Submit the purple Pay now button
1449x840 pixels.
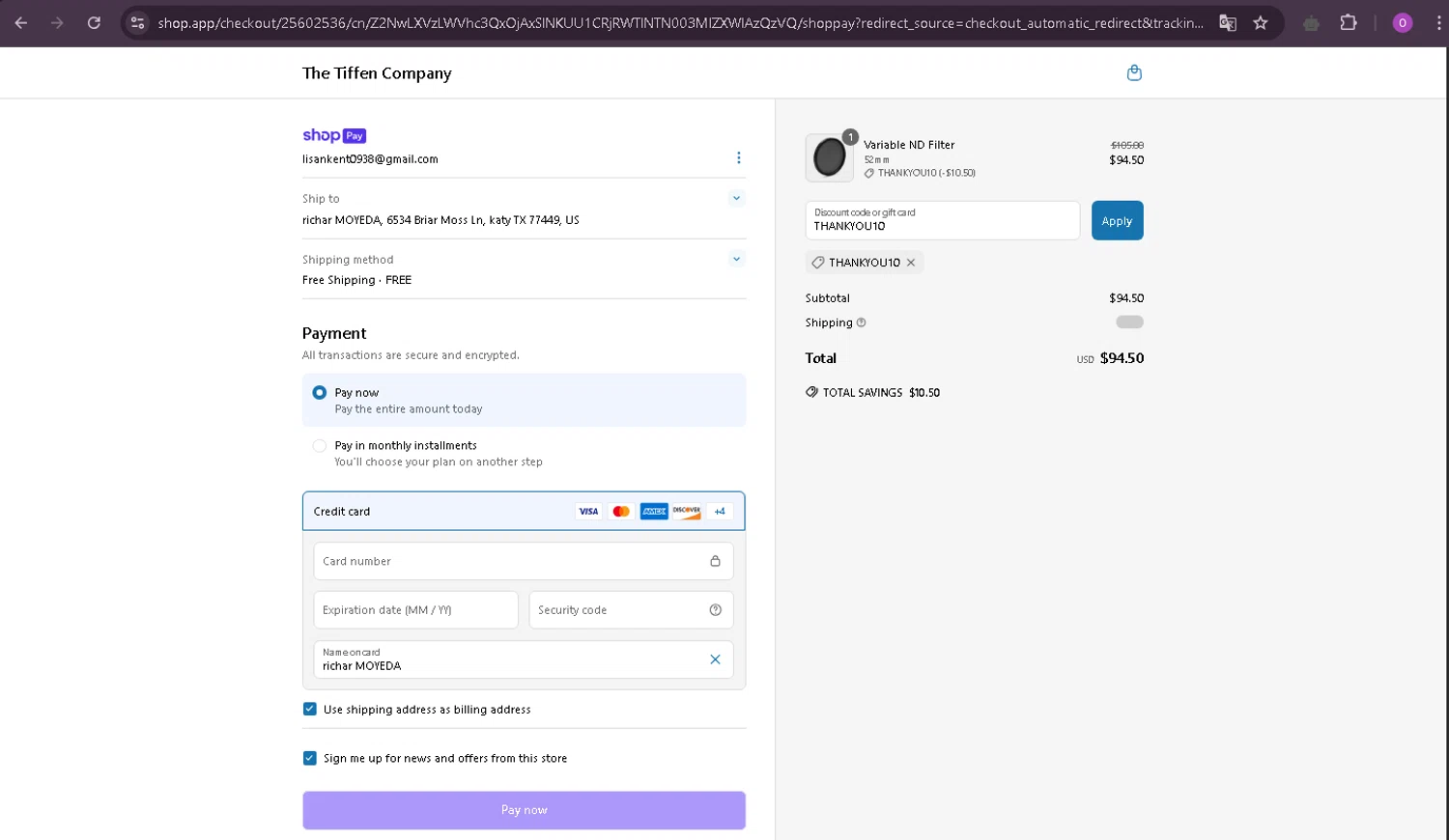[524, 810]
